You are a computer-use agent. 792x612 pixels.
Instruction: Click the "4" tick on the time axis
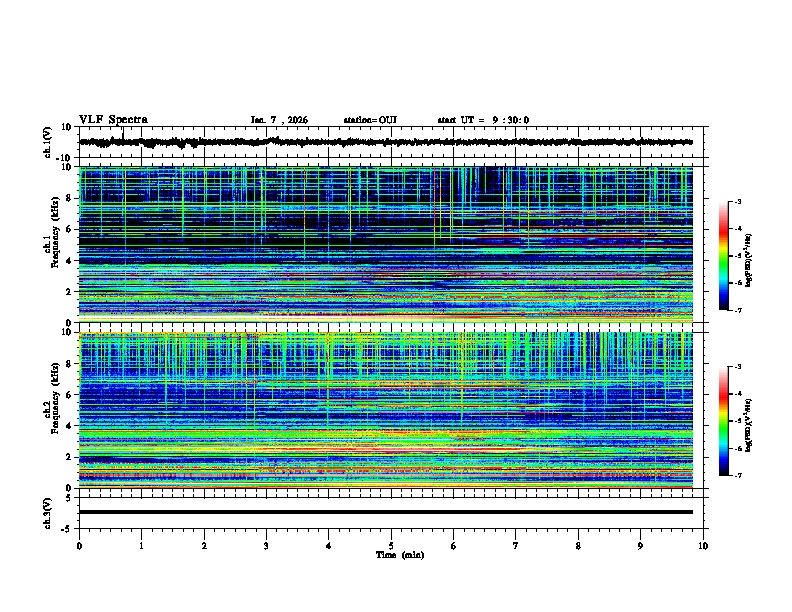tap(329, 546)
